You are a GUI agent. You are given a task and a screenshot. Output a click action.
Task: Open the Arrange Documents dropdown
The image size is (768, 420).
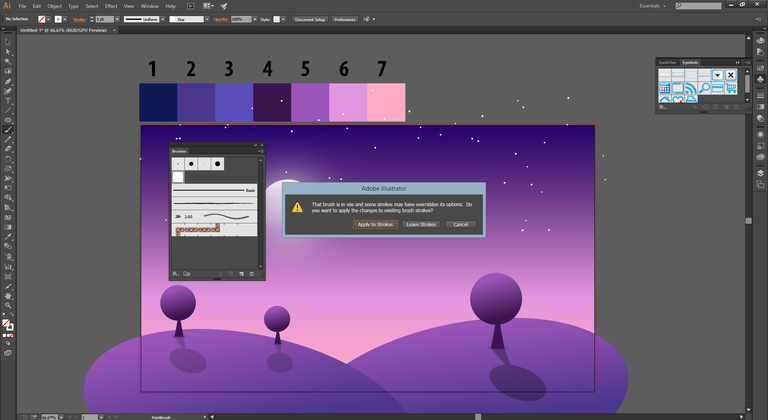(x=208, y=6)
